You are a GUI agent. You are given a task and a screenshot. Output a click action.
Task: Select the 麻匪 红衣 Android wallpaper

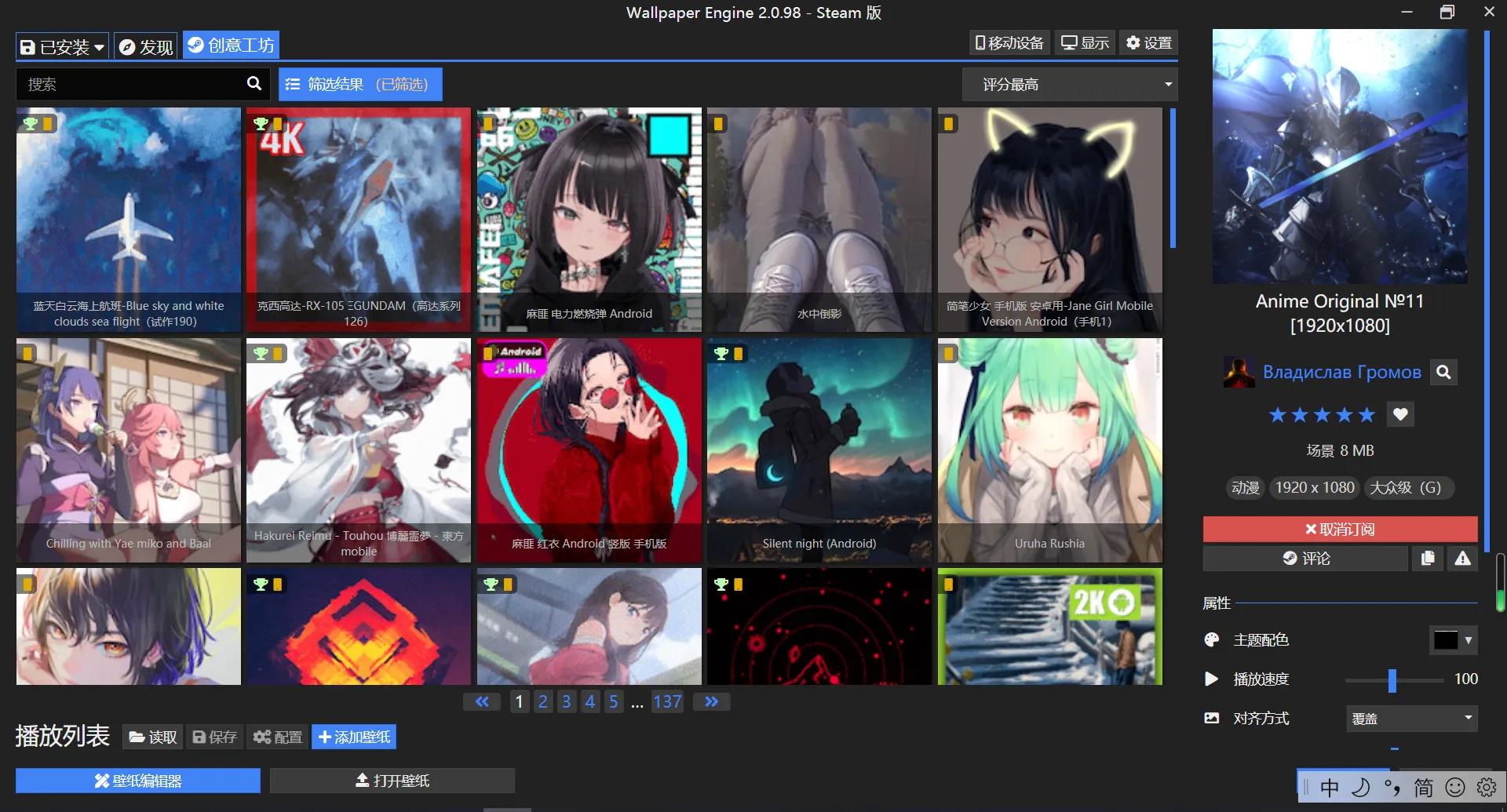click(589, 450)
